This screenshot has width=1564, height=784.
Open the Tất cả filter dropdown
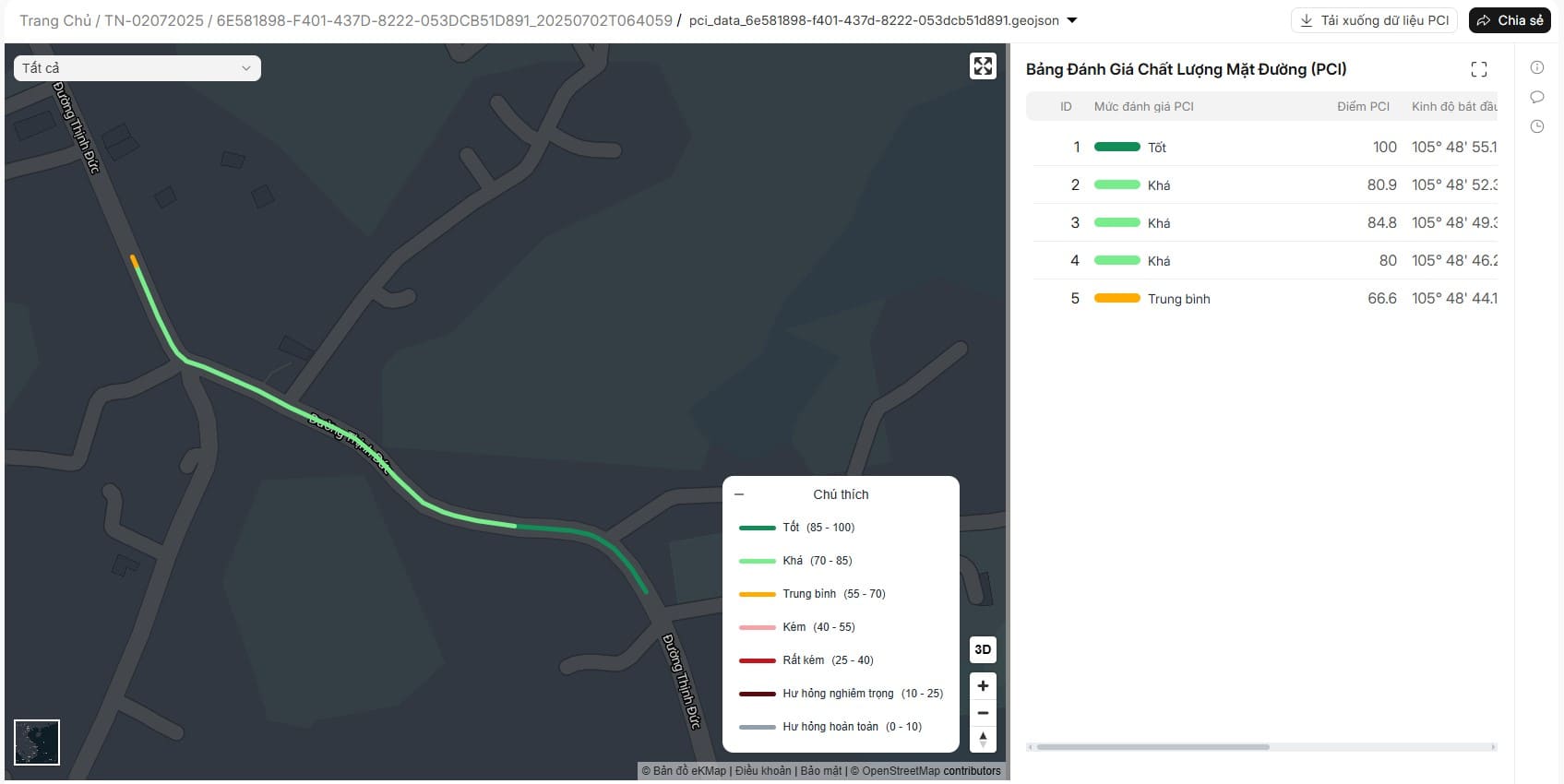[137, 68]
